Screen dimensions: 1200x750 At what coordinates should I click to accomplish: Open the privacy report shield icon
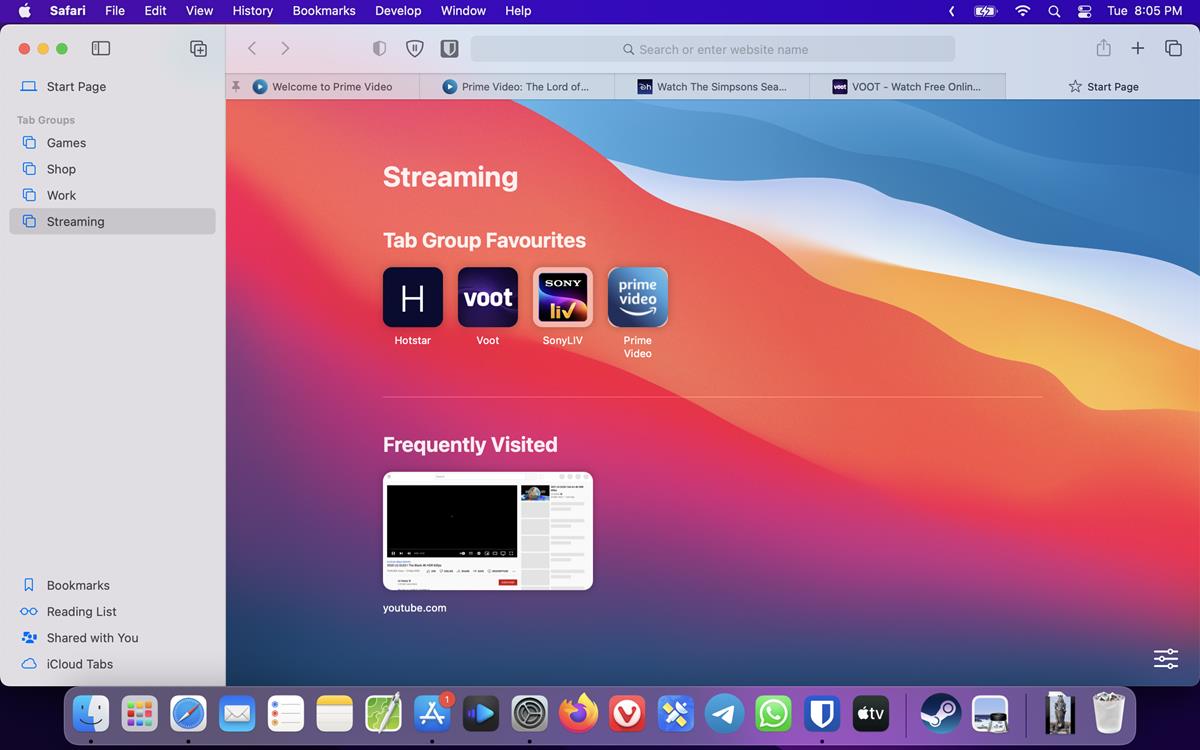(379, 48)
